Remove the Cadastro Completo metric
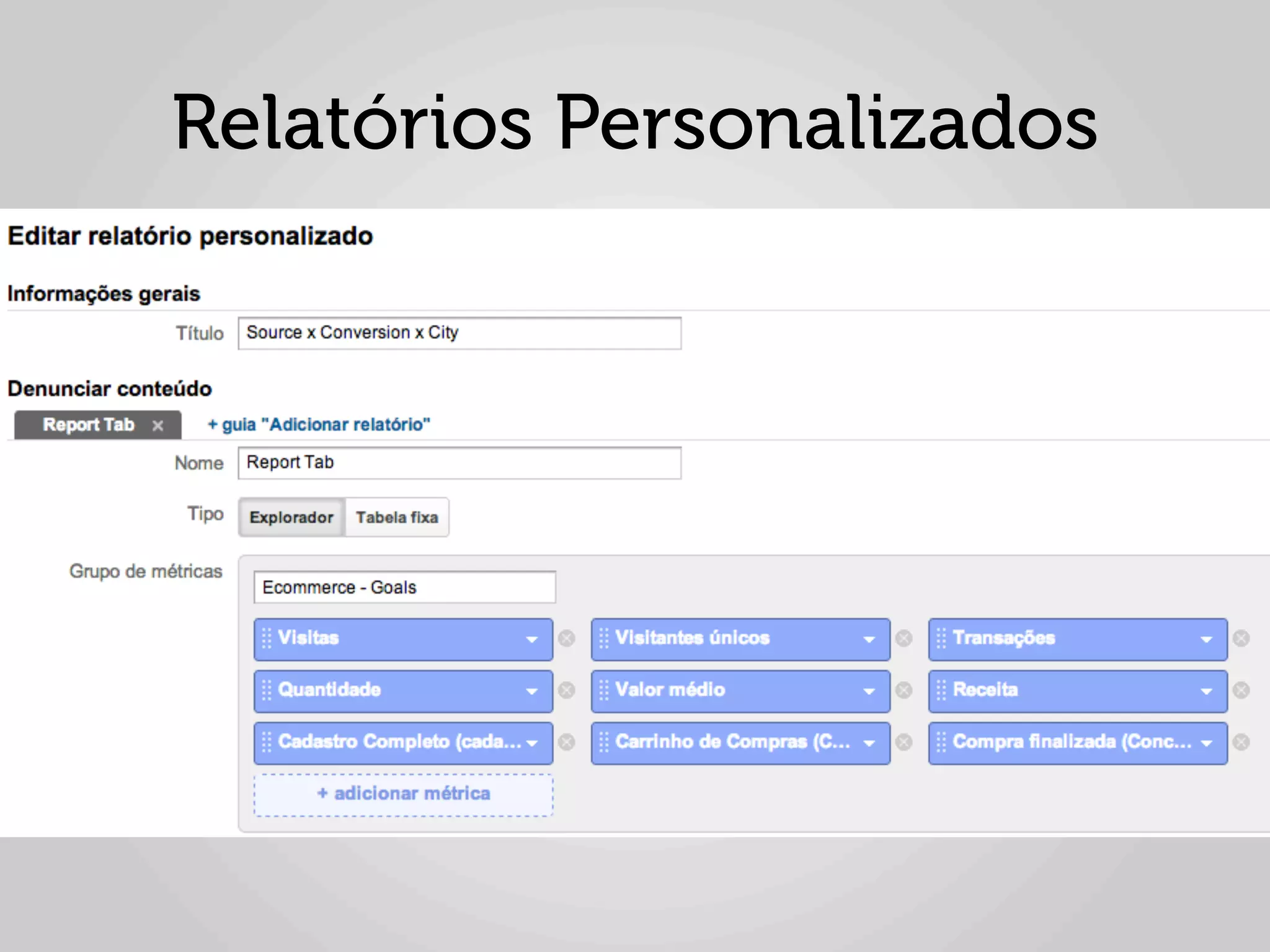 pyautogui.click(x=566, y=742)
